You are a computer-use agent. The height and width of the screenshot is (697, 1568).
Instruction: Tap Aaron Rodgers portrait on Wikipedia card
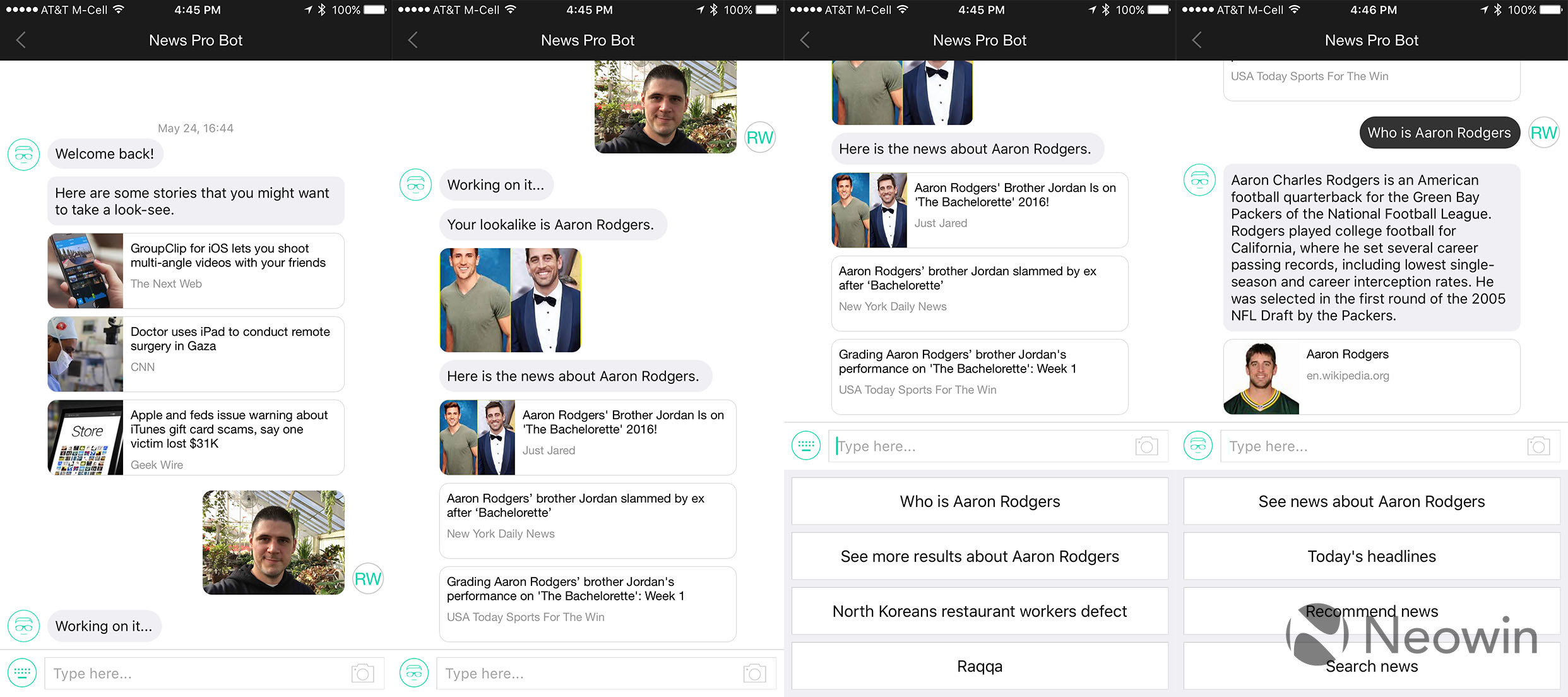click(x=1261, y=377)
